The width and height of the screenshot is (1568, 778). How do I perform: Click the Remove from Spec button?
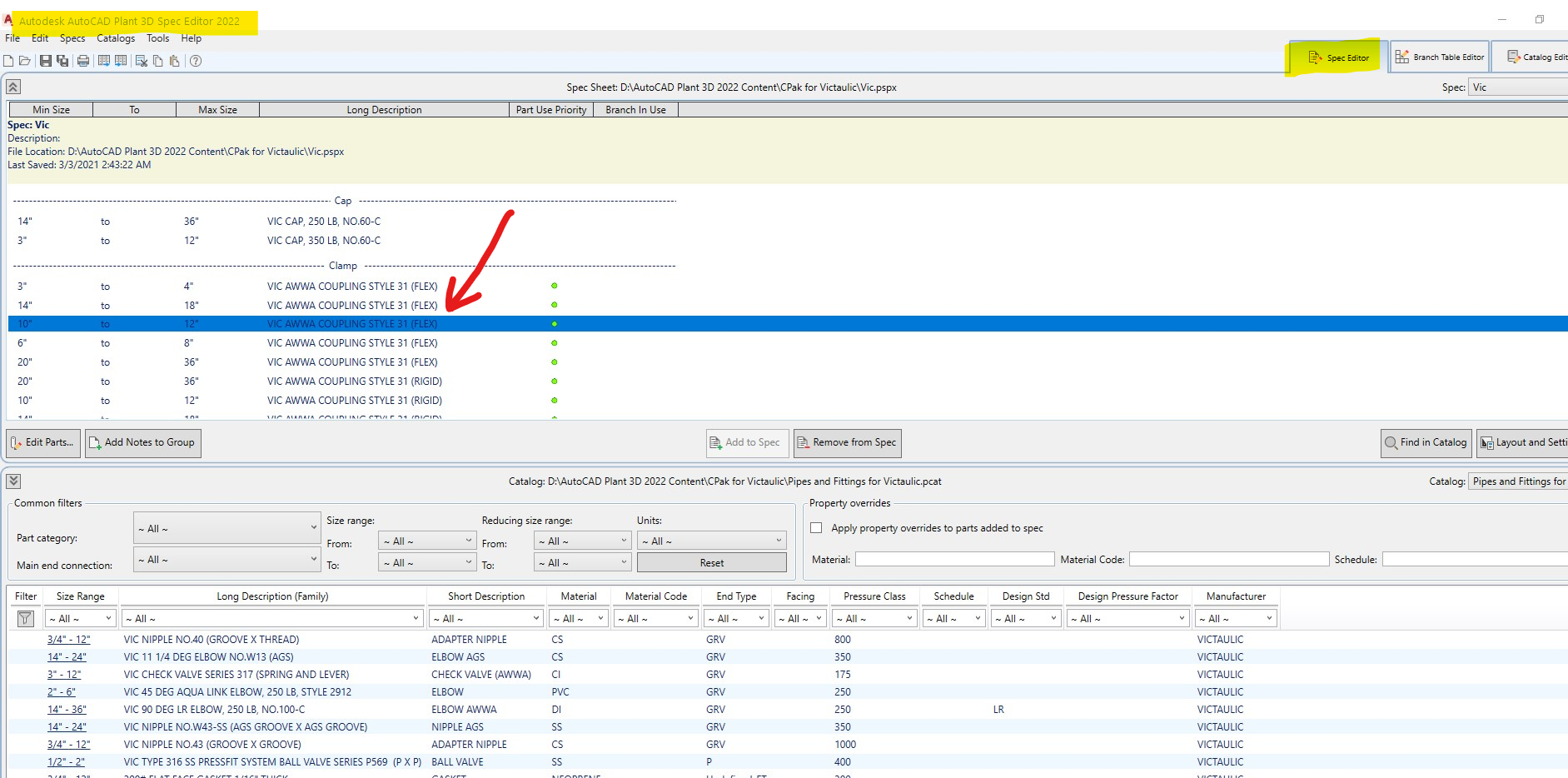(x=847, y=442)
